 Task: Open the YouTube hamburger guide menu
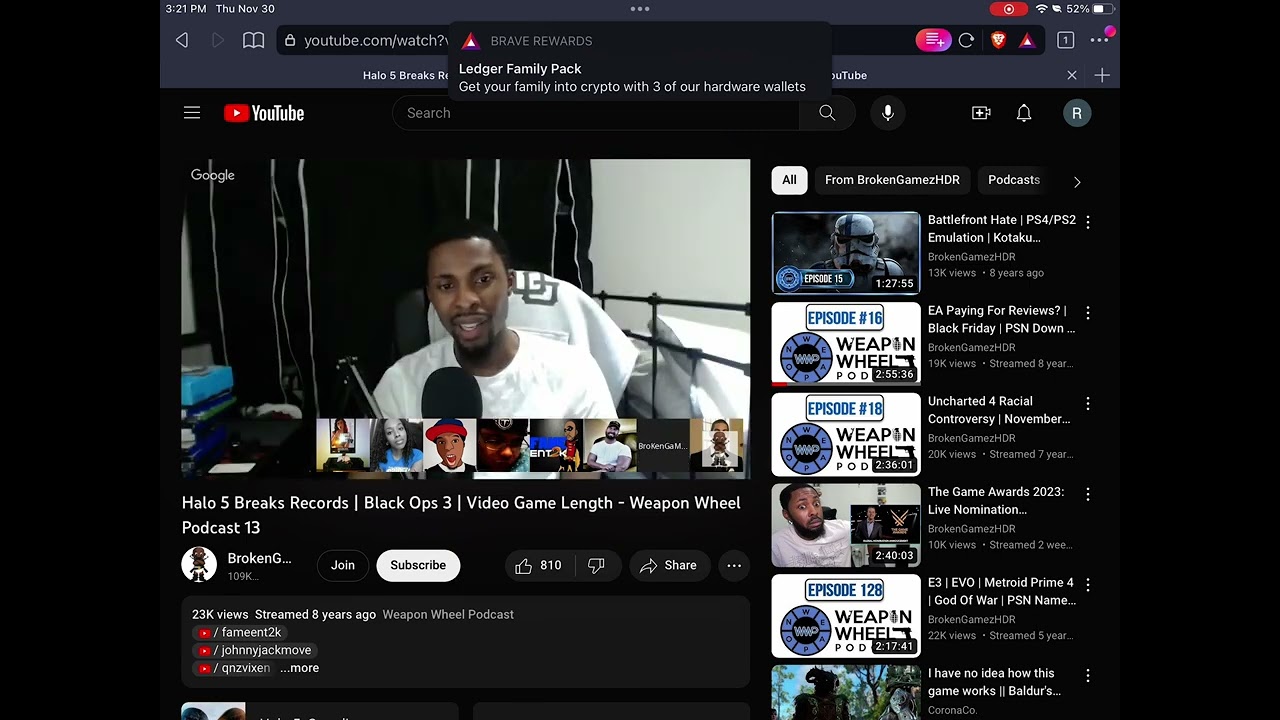[192, 113]
